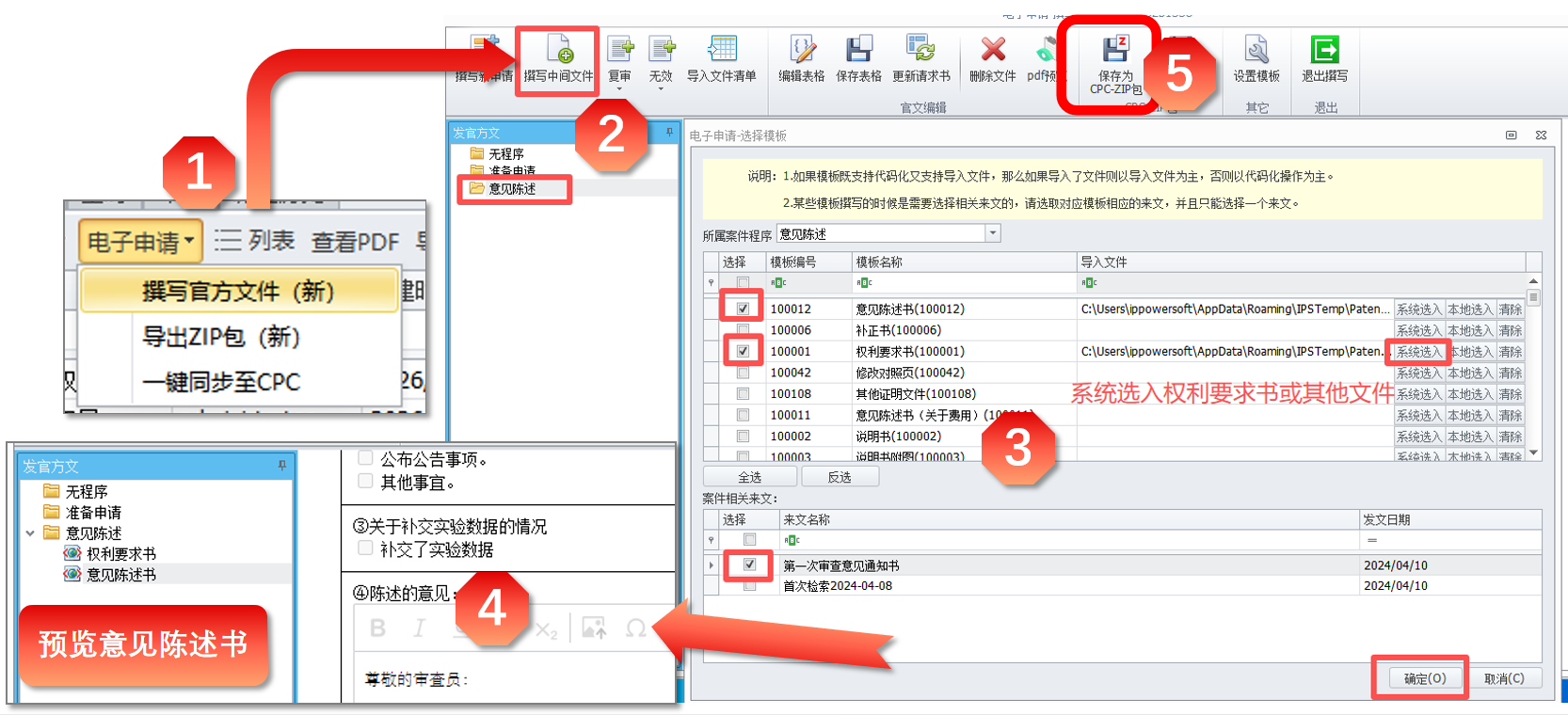This screenshot has height=715, width=1568.
Task: Click the insert image editor icon
Action: [594, 628]
